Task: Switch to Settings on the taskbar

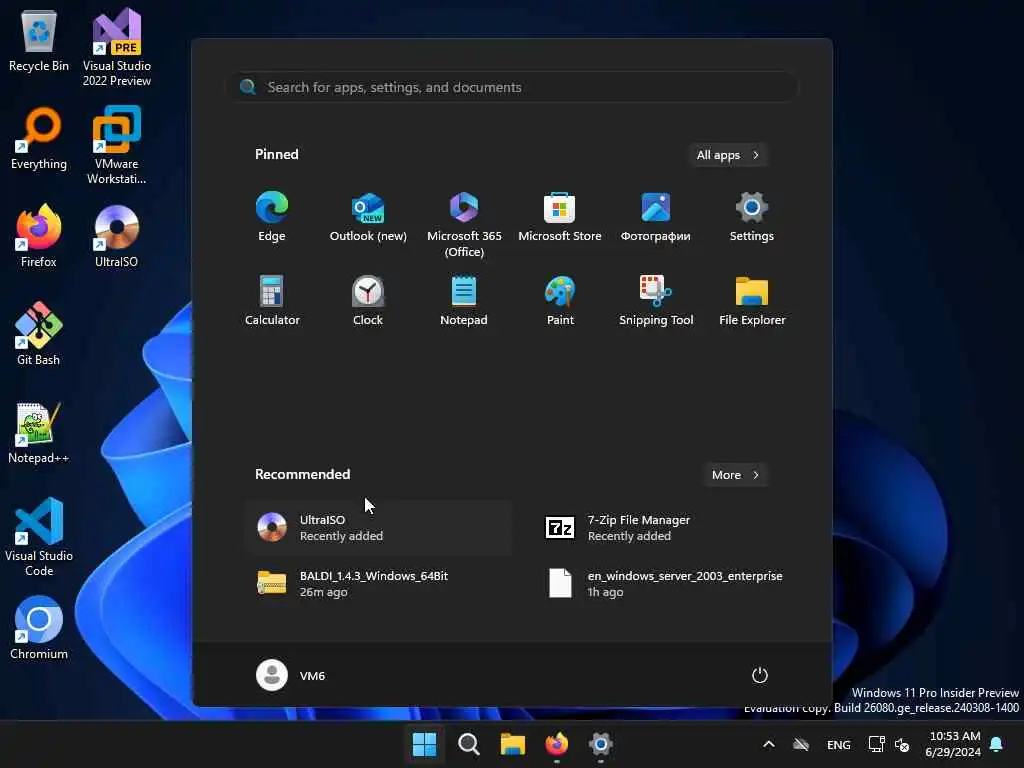Action: click(x=601, y=744)
